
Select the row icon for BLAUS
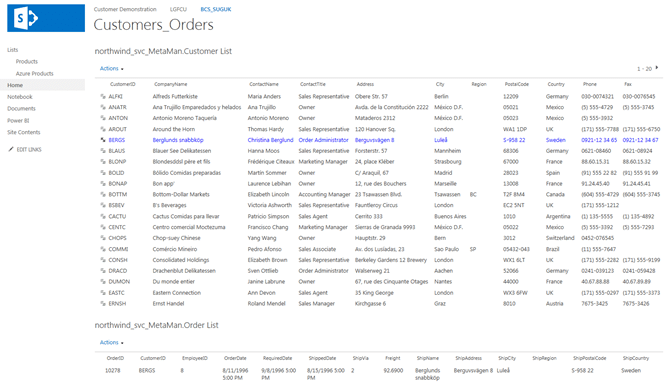(x=103, y=151)
